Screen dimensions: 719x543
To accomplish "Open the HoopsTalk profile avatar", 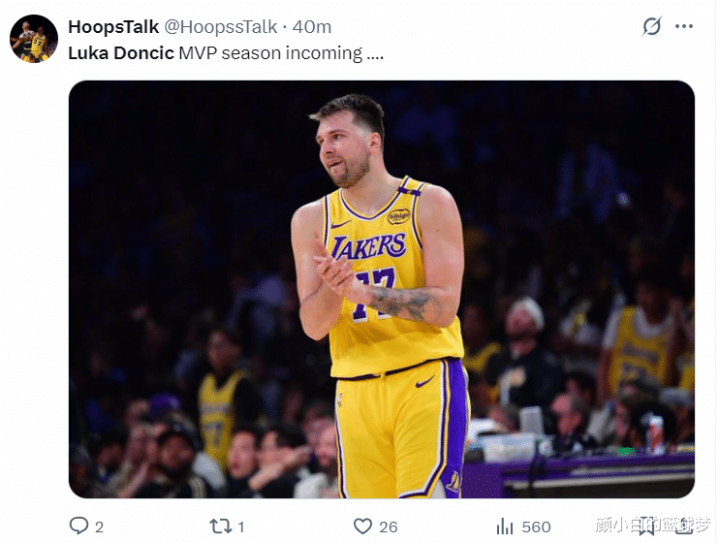I will pos(33,38).
